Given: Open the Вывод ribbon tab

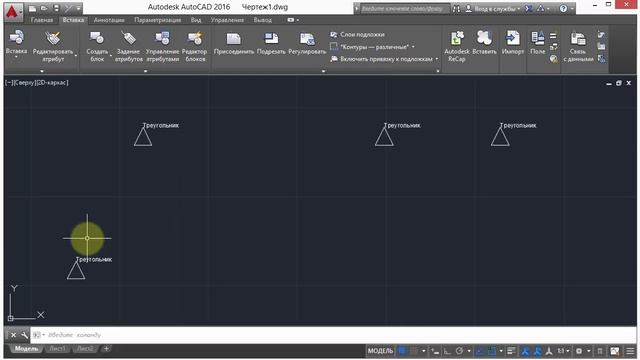Looking at the screenshot, I should pyautogui.click(x=262, y=20).
